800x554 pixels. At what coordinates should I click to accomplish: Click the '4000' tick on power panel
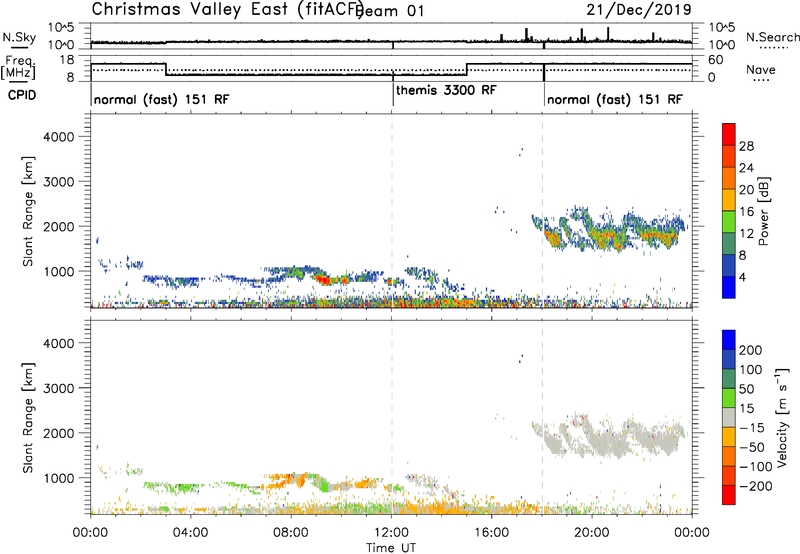(x=58, y=137)
